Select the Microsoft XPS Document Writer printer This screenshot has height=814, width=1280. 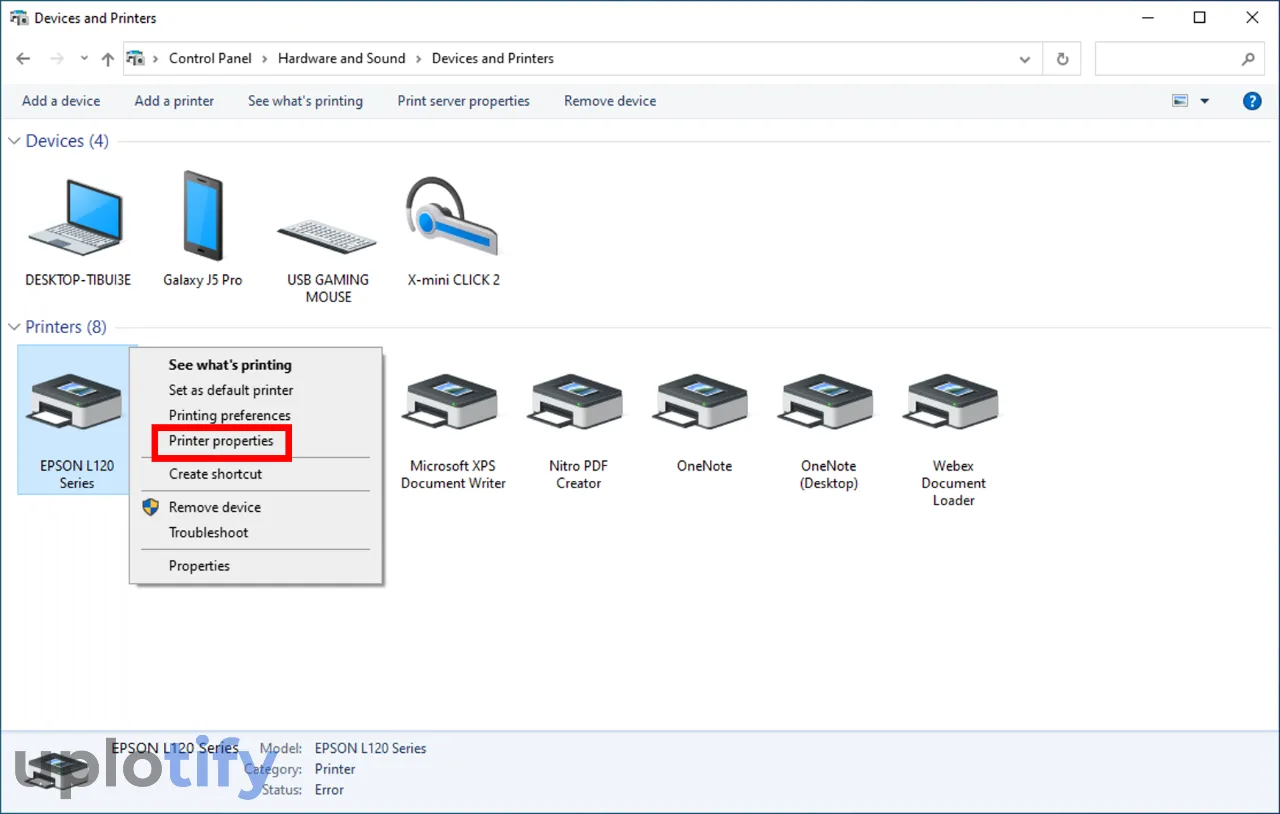pyautogui.click(x=452, y=400)
